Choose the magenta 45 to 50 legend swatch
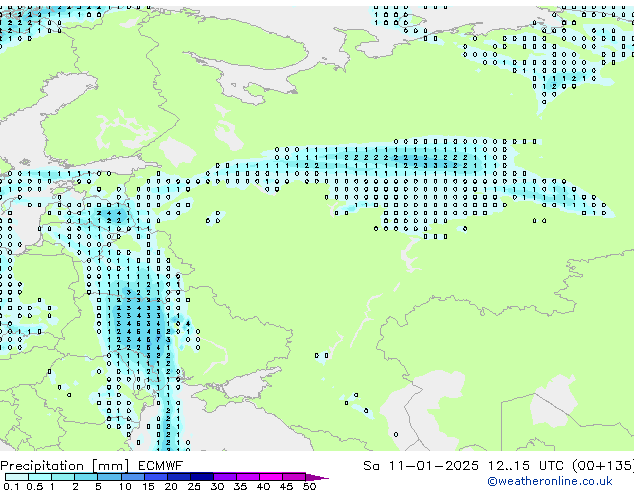Screen dimensions: 634x490 [298, 477]
